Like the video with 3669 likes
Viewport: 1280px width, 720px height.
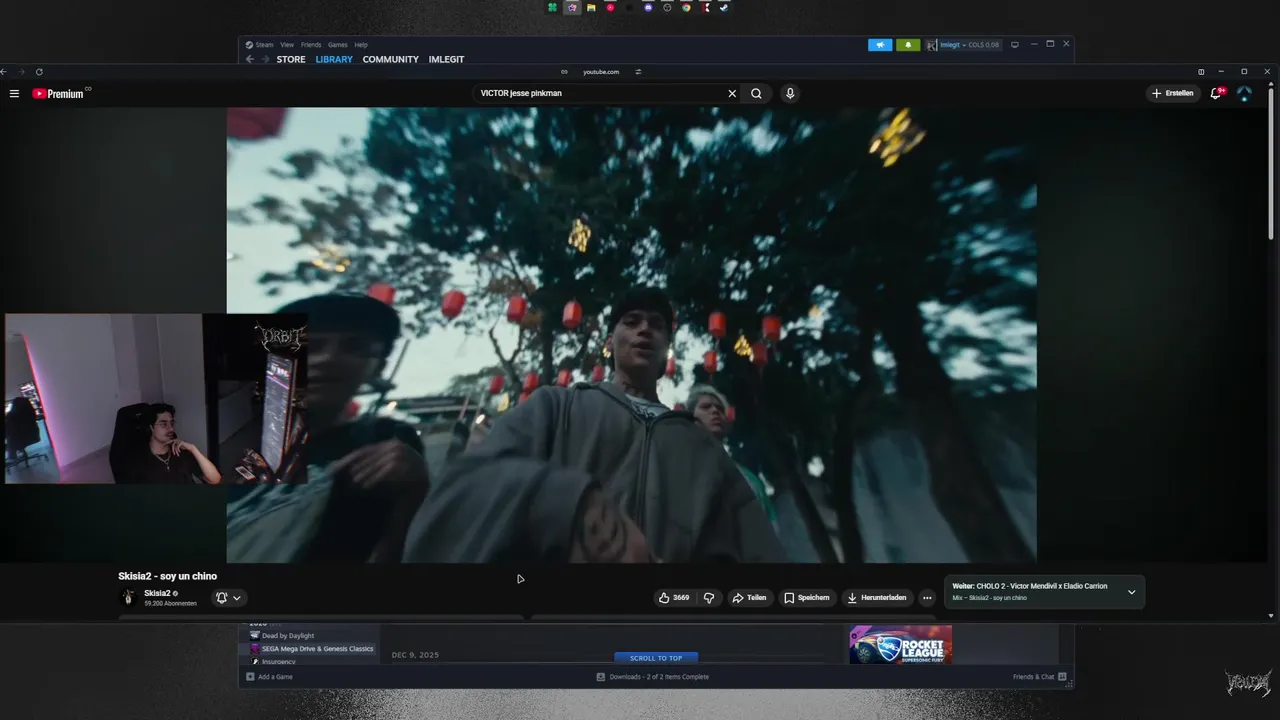(x=673, y=598)
